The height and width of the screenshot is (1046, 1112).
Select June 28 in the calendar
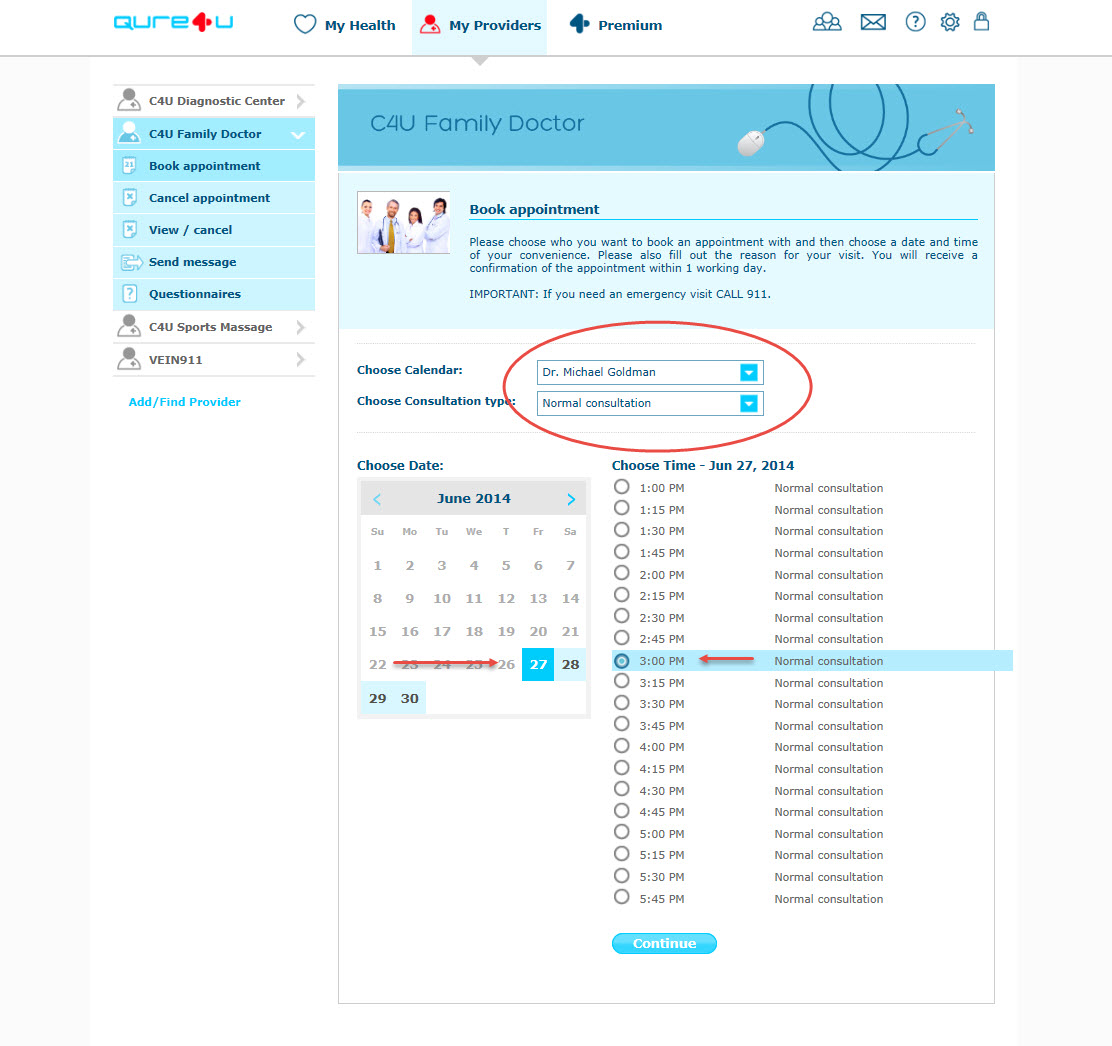click(571, 664)
